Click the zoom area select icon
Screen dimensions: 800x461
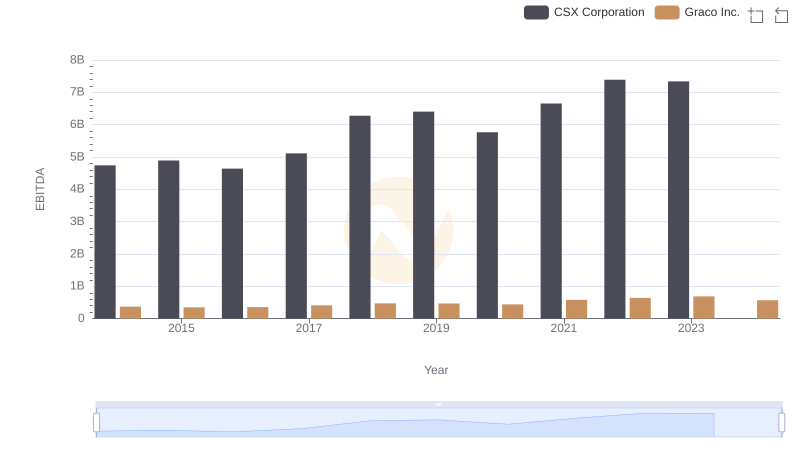point(756,15)
